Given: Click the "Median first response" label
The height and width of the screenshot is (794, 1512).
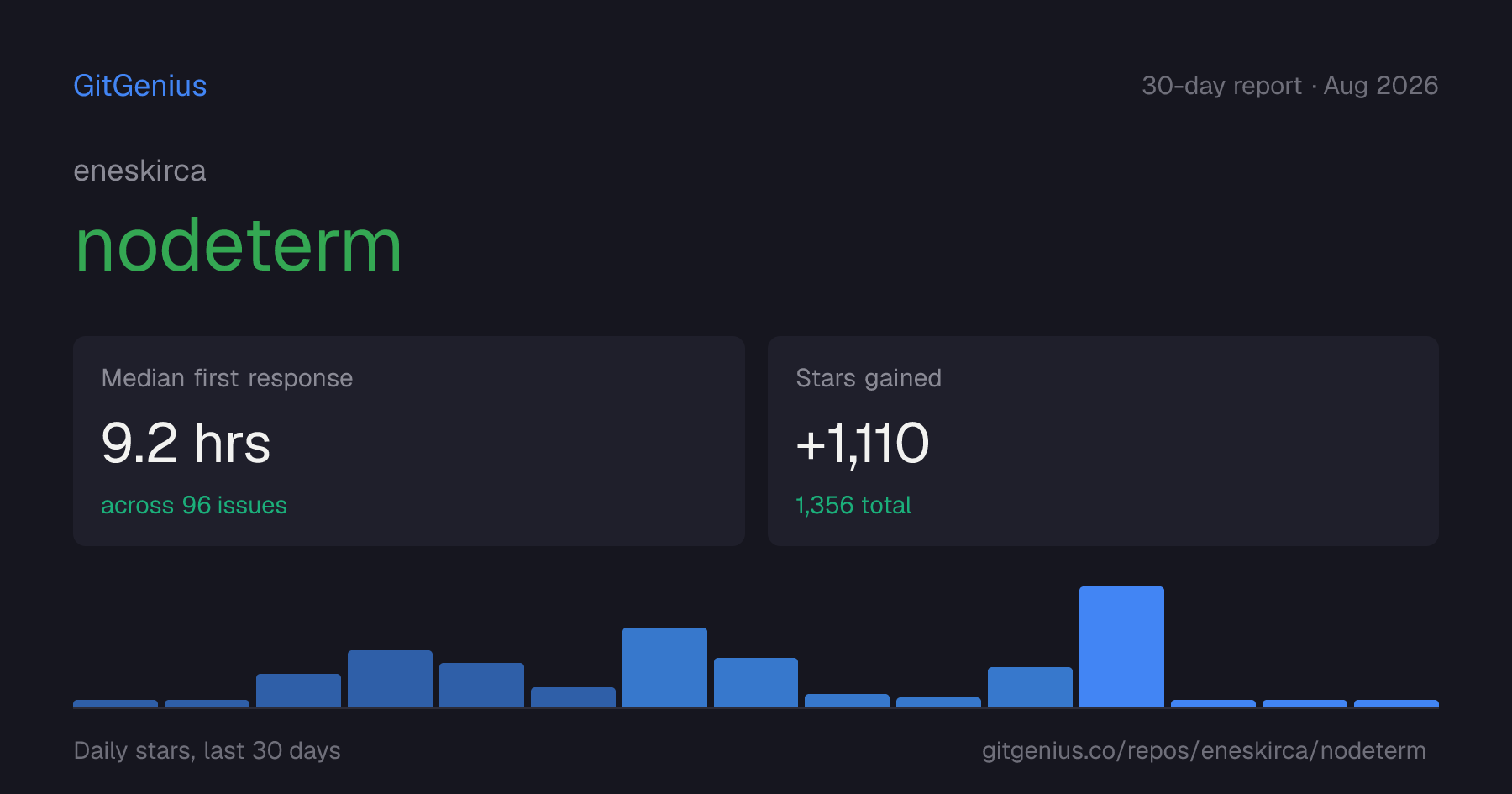Looking at the screenshot, I should pos(227,378).
